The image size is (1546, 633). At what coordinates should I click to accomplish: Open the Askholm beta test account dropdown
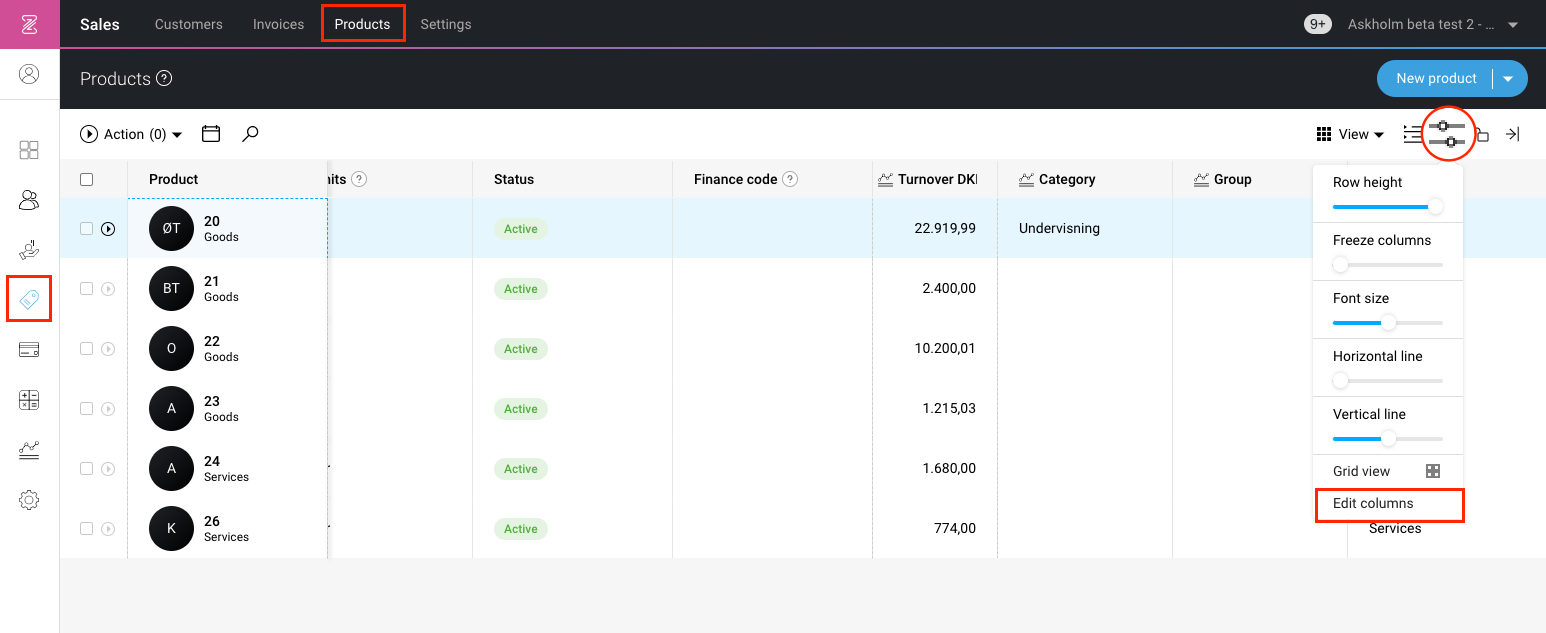coord(1433,24)
